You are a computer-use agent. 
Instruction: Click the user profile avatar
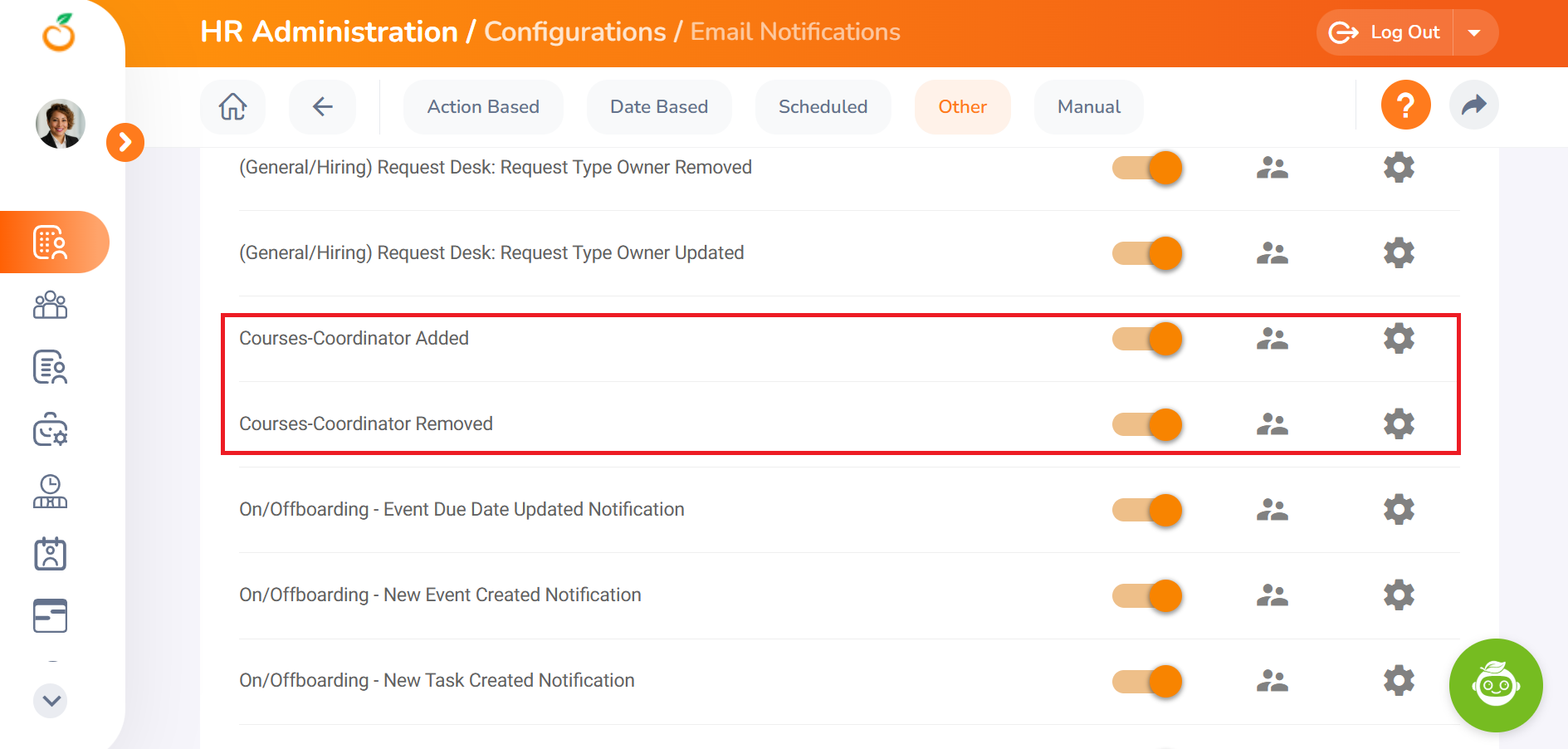click(61, 124)
